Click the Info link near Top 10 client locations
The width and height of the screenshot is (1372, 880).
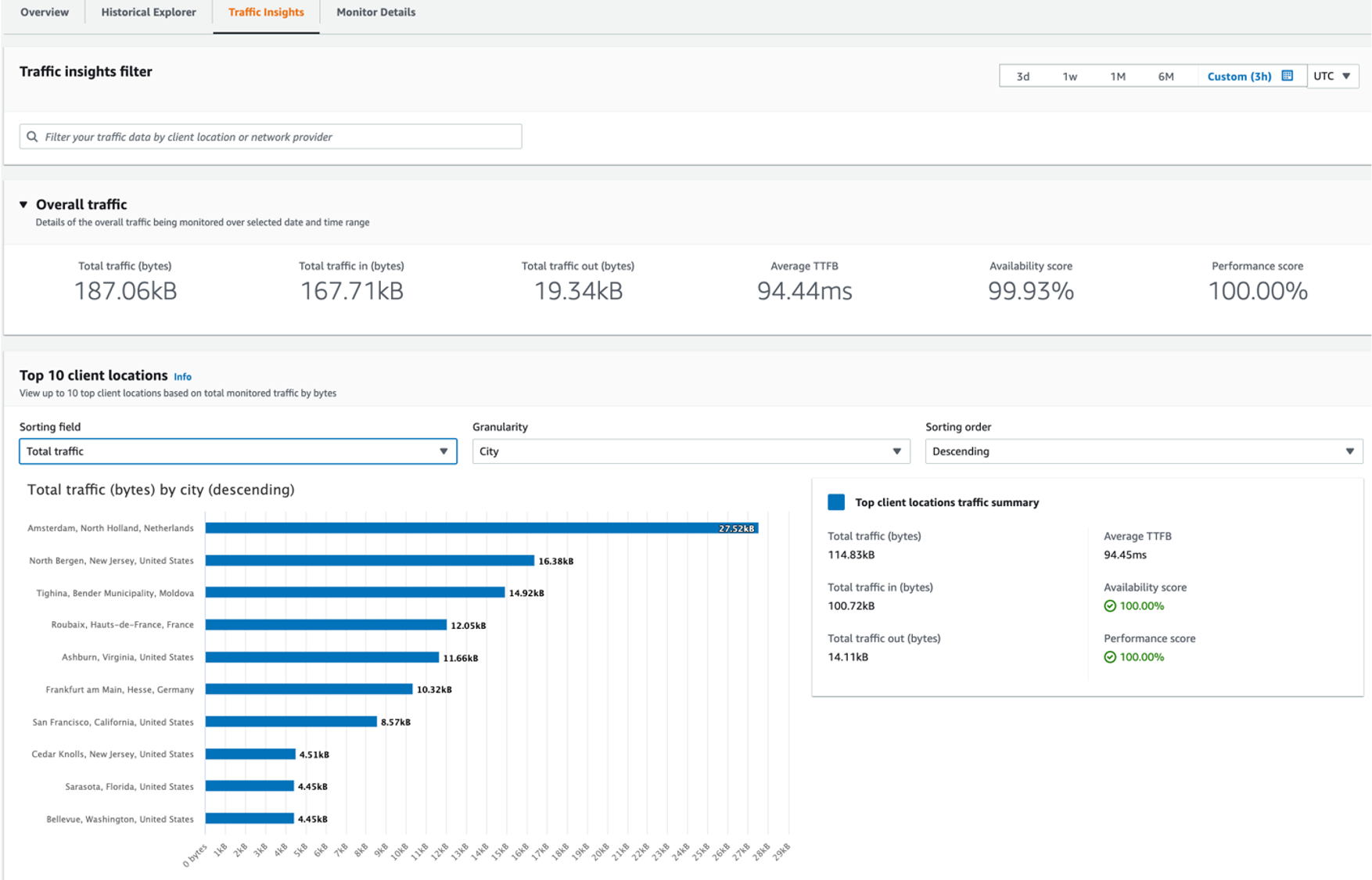pyautogui.click(x=182, y=377)
